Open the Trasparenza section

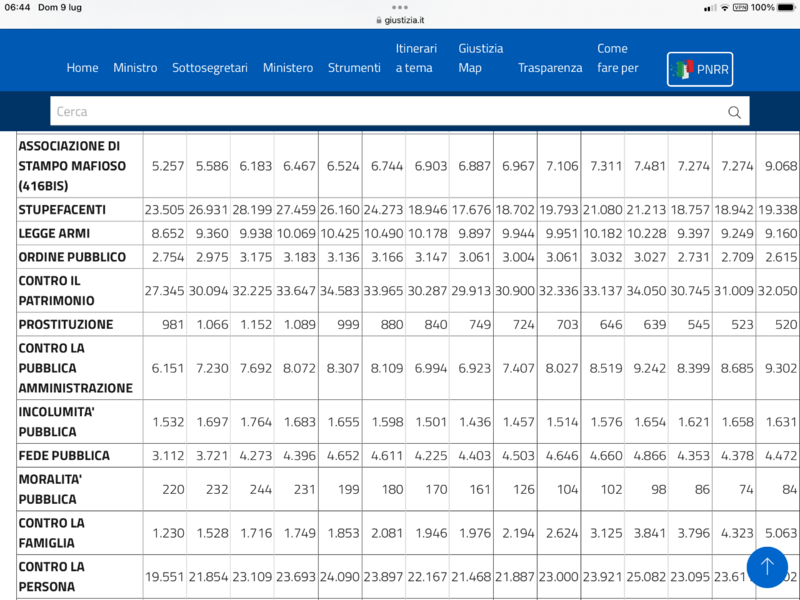click(x=550, y=68)
